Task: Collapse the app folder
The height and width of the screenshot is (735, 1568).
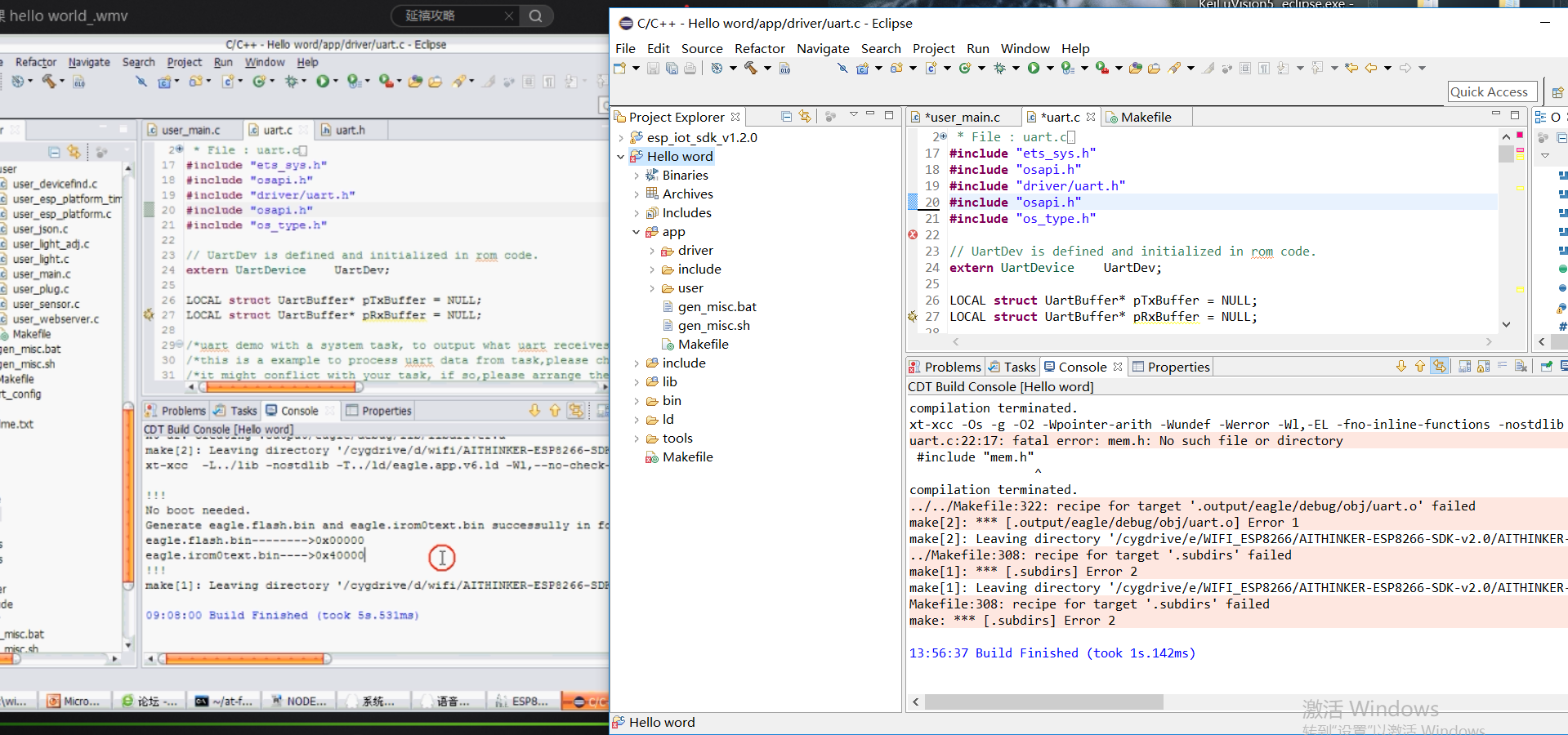Action: (637, 232)
